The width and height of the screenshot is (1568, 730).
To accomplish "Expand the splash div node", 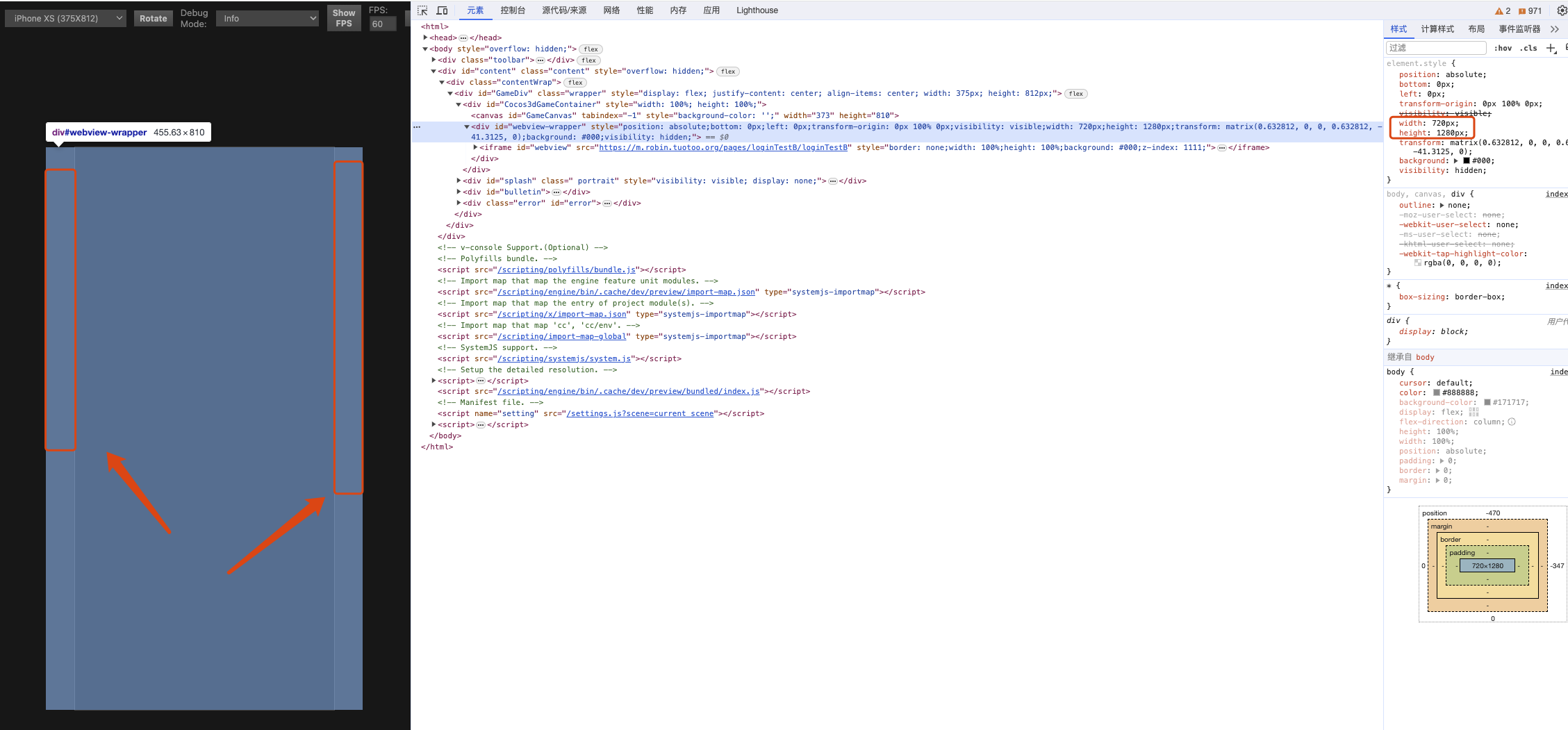I will pyautogui.click(x=459, y=181).
